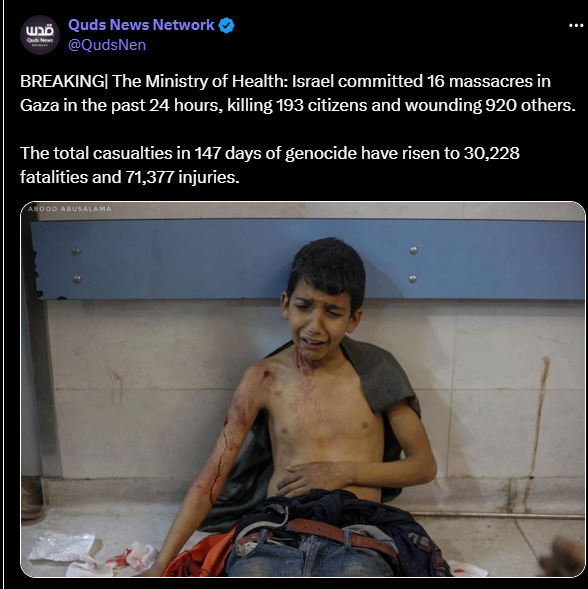Click the '920 others' text
Viewport: 588px width, 589px height.
pos(530,106)
